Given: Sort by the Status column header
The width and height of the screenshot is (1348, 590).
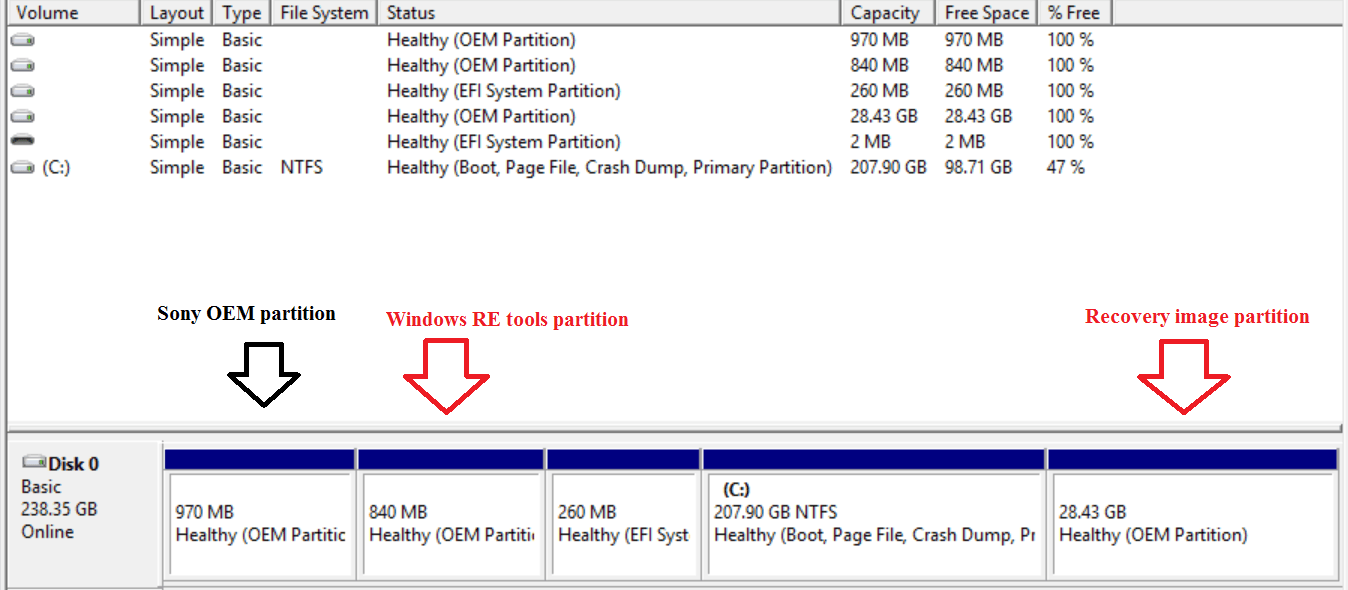Looking at the screenshot, I should pos(608,13).
